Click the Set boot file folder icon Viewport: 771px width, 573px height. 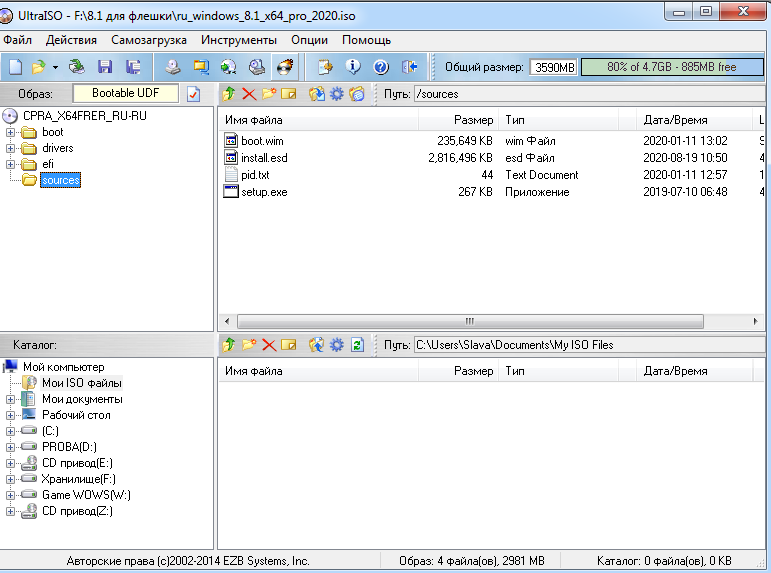[357, 93]
